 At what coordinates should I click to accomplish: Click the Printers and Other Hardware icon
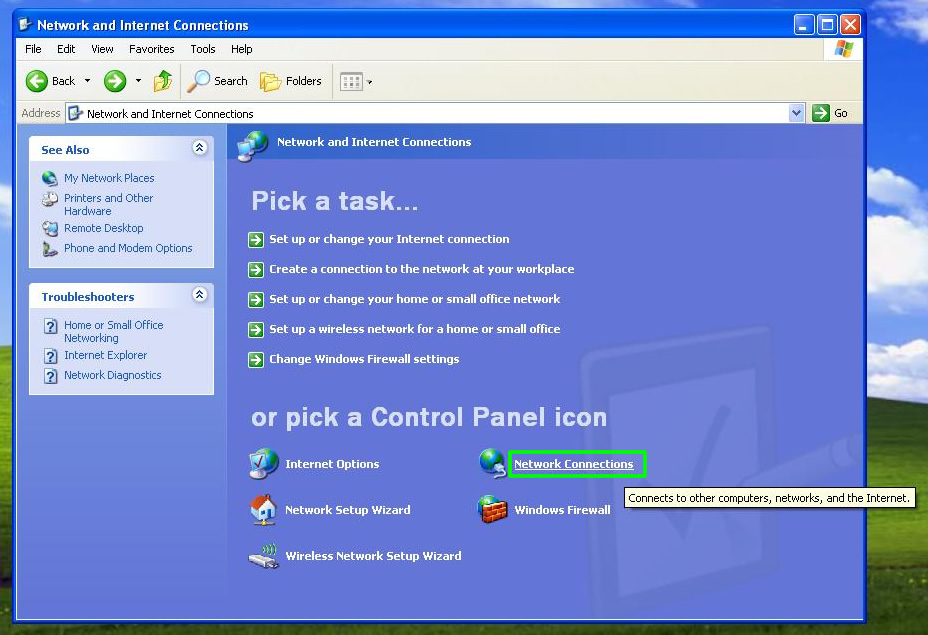[50, 199]
